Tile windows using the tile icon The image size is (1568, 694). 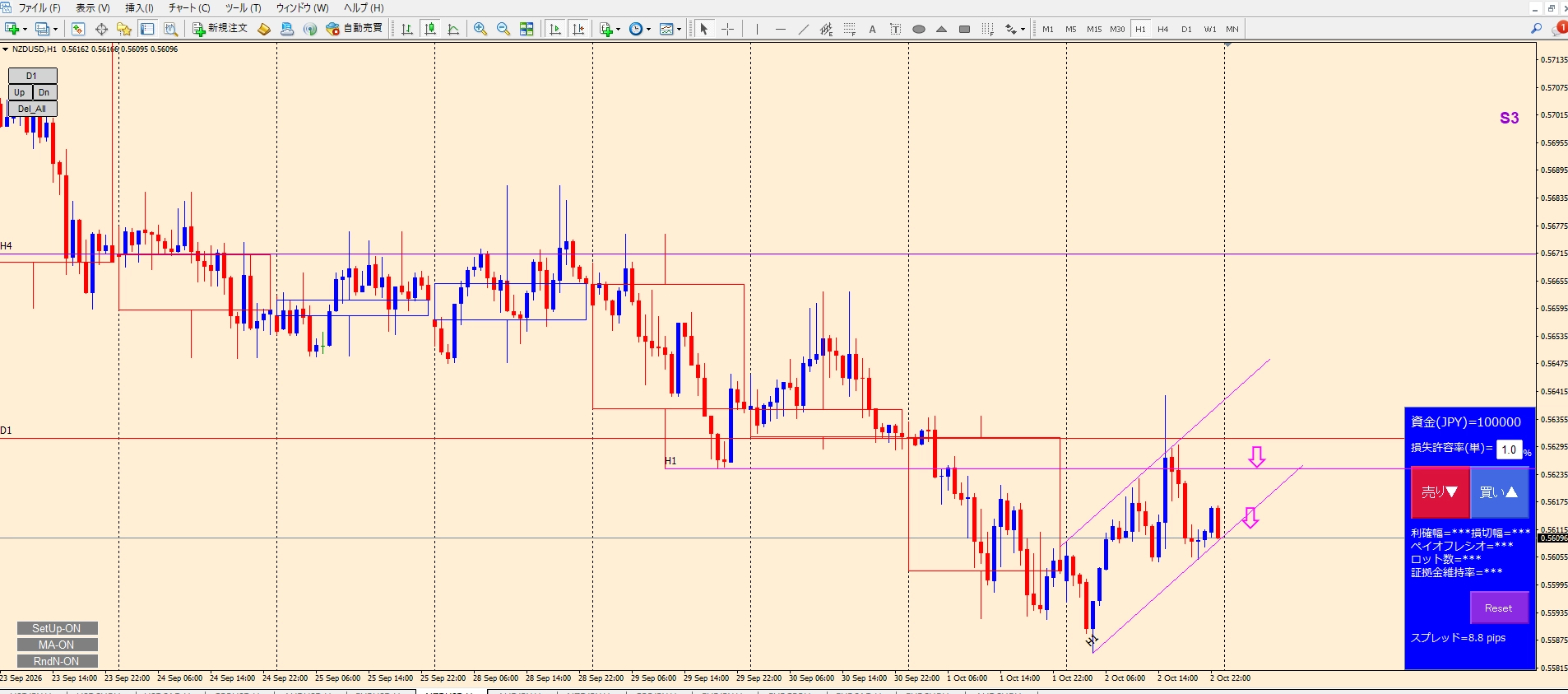527,29
